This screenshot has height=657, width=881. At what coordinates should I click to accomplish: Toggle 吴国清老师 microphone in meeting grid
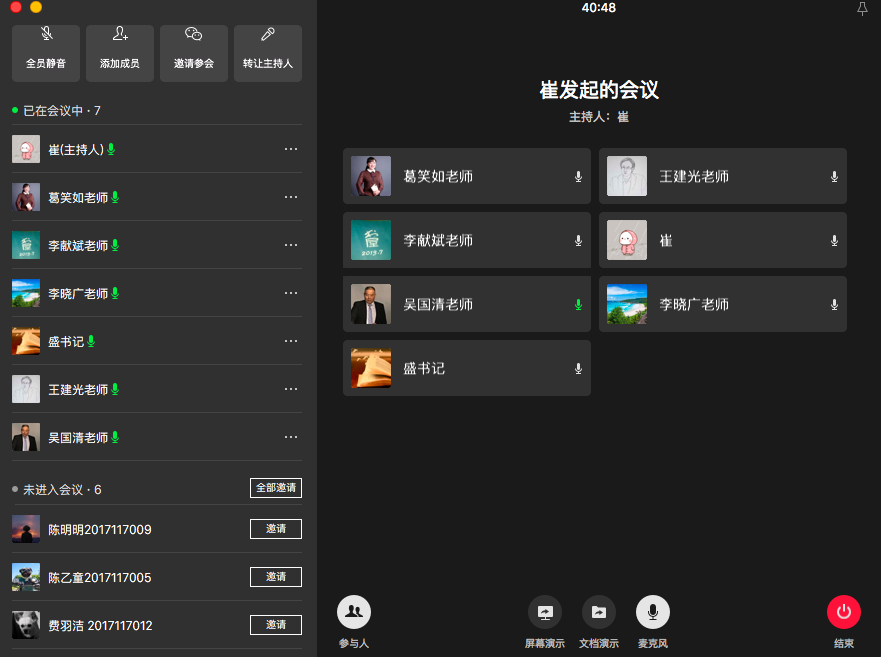(578, 305)
